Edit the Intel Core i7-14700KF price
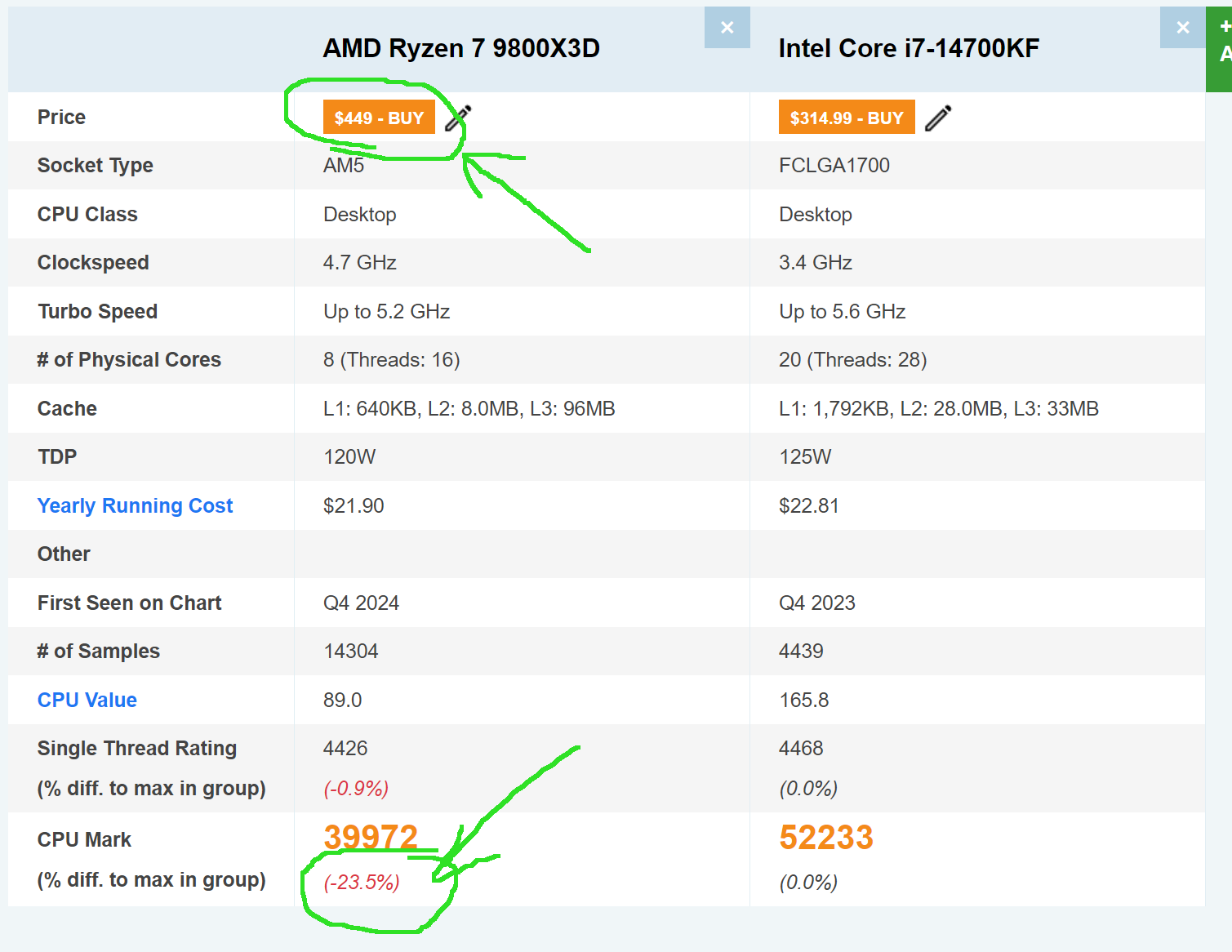The height and width of the screenshot is (952, 1232). pyautogui.click(x=938, y=118)
